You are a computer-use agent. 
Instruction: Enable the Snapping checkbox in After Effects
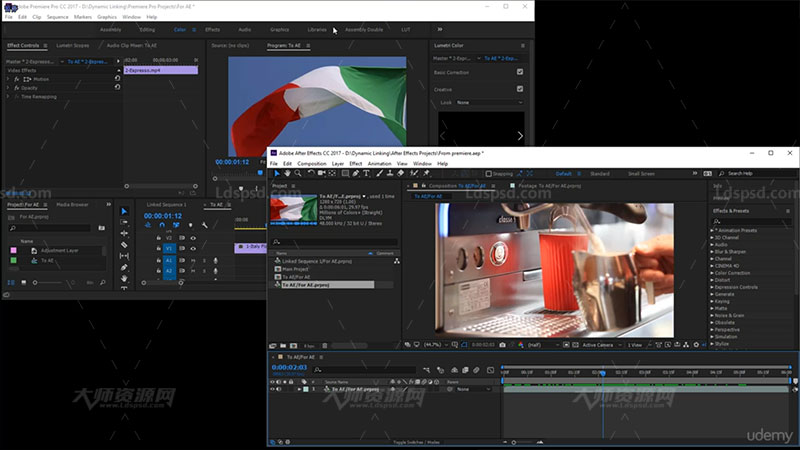(488, 173)
